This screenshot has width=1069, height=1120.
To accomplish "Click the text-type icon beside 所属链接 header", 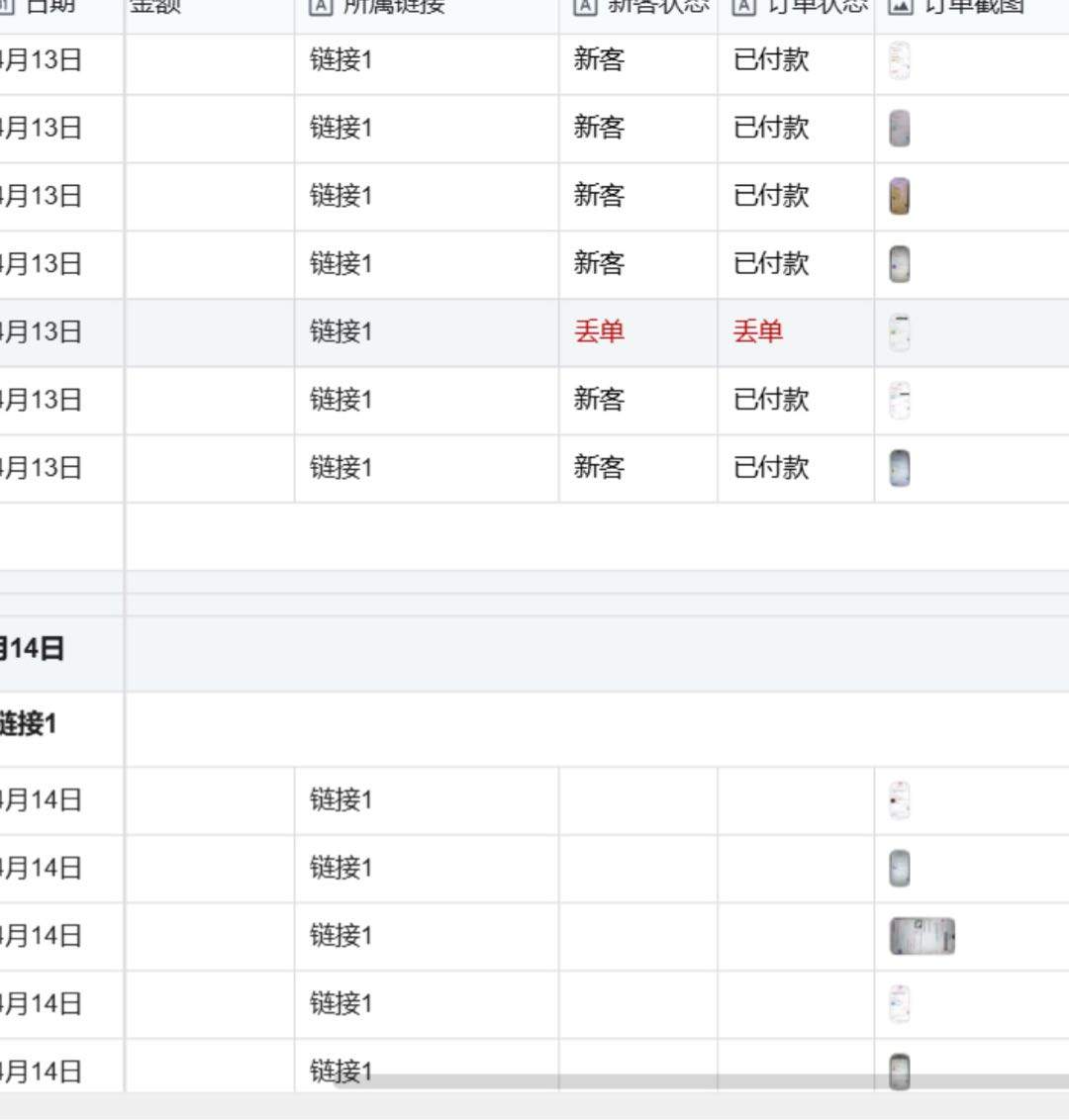I will point(321,6).
